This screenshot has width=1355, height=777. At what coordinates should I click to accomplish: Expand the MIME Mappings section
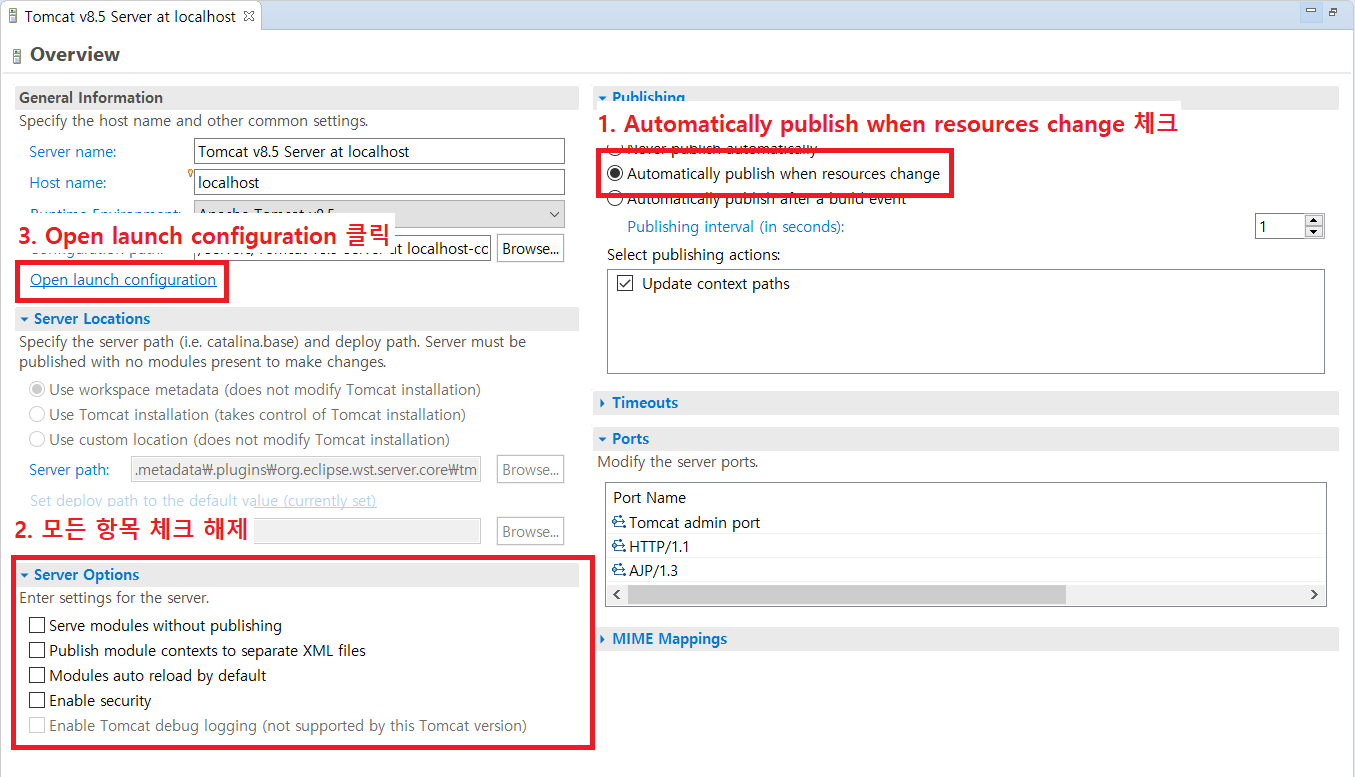(602, 638)
